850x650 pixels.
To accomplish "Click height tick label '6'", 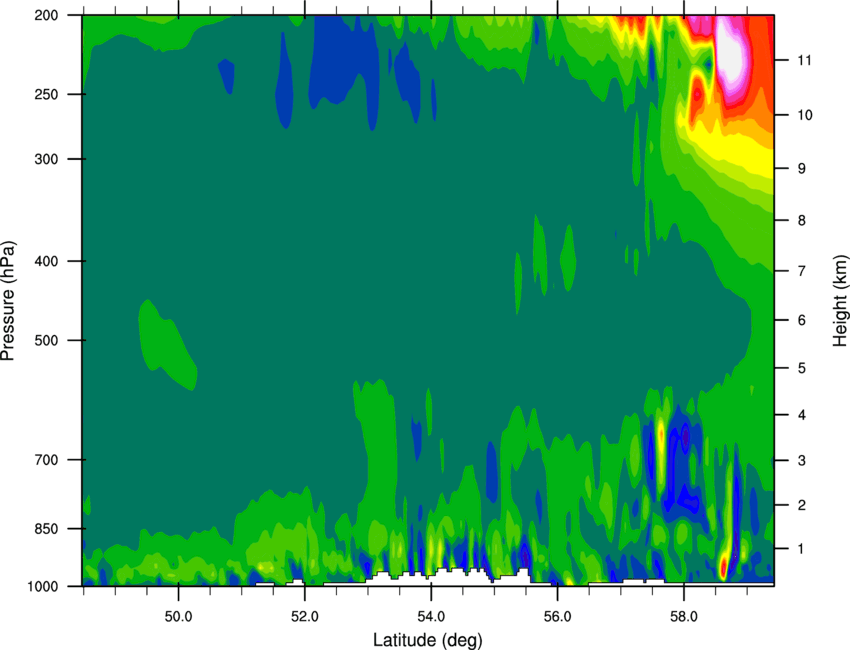I will tap(802, 320).
